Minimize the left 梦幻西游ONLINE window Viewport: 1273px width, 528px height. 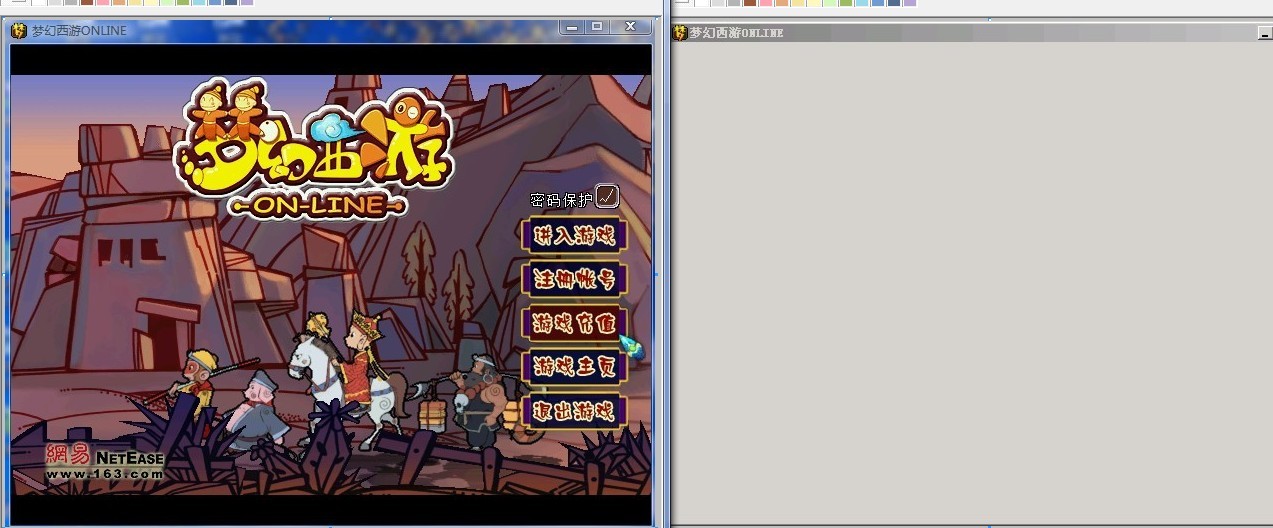click(572, 26)
